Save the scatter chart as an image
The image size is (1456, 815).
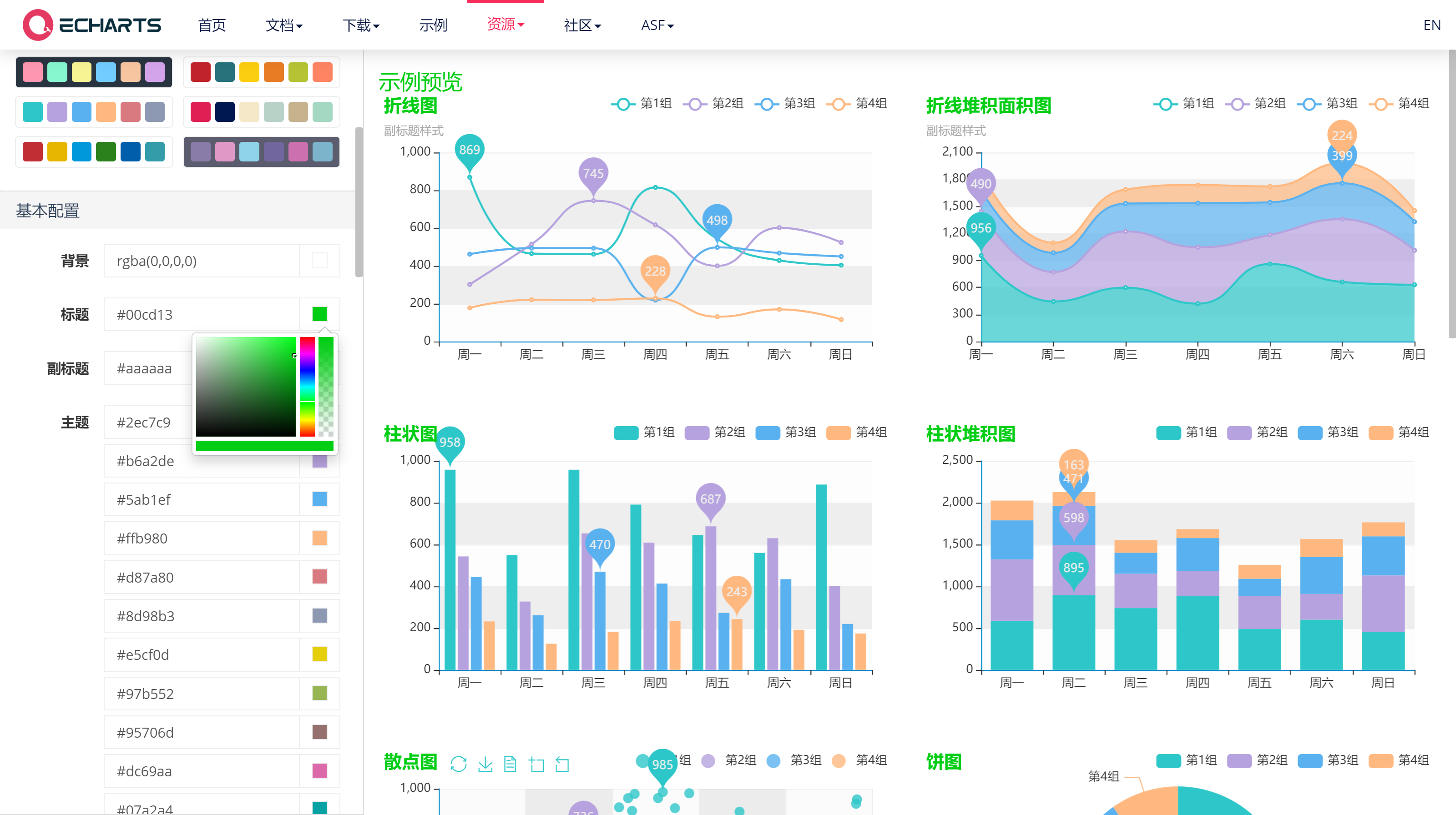pos(485,764)
